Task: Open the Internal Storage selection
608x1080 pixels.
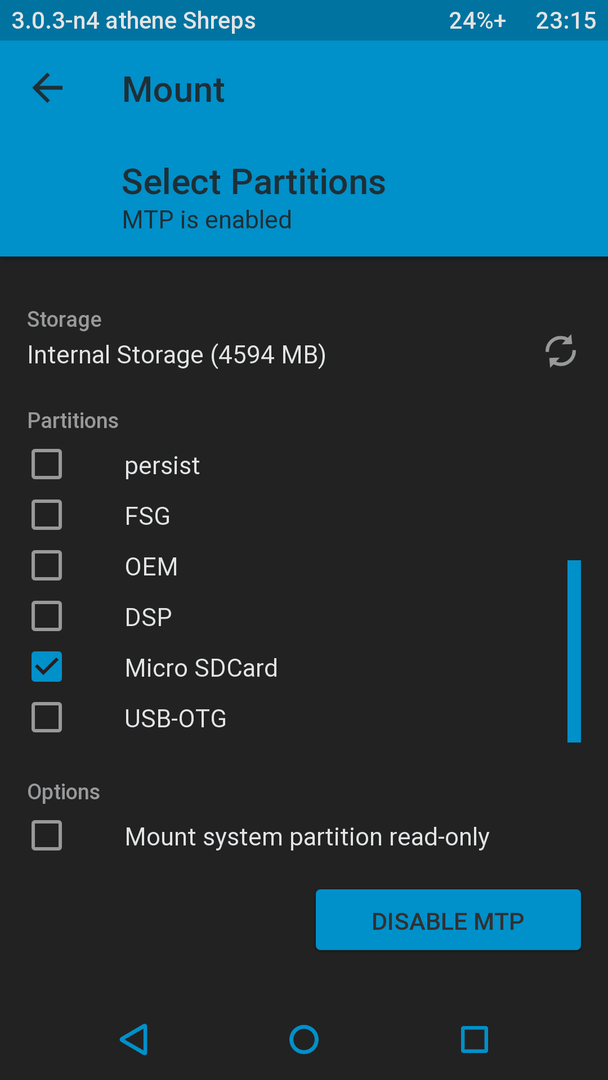Action: pos(176,355)
